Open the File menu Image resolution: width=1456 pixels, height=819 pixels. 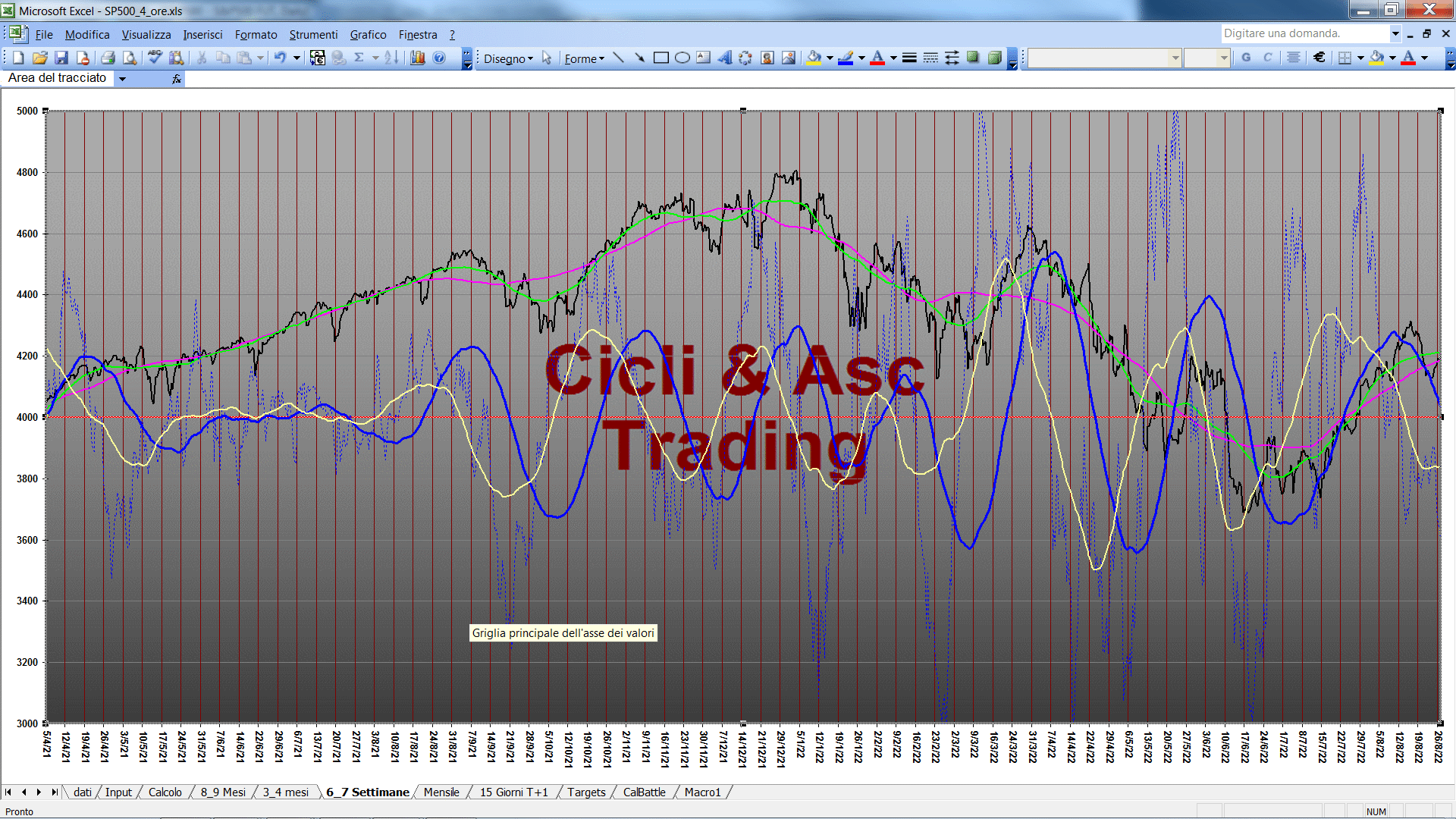pyautogui.click(x=44, y=35)
